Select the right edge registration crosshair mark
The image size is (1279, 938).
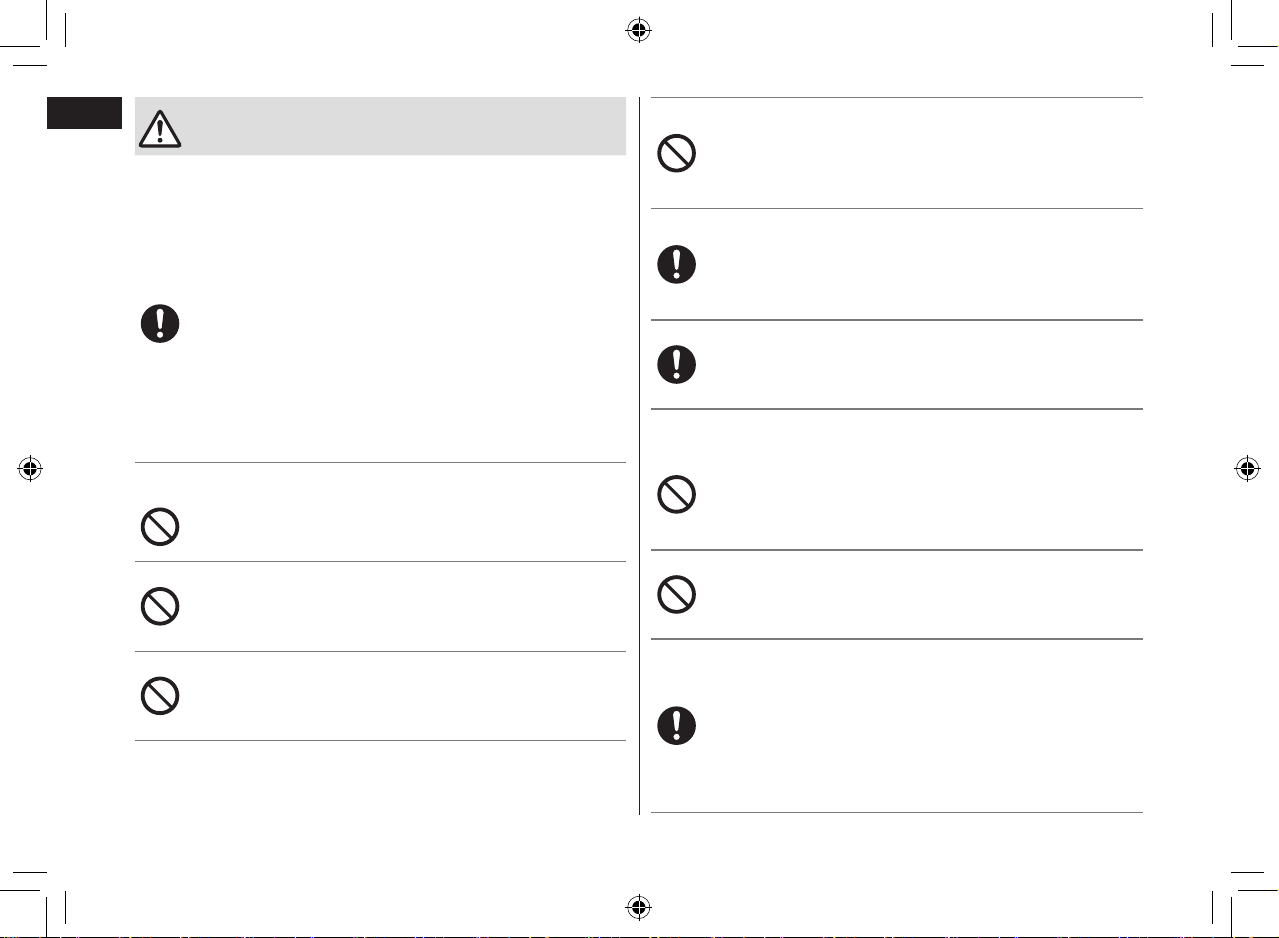pyautogui.click(x=1246, y=469)
